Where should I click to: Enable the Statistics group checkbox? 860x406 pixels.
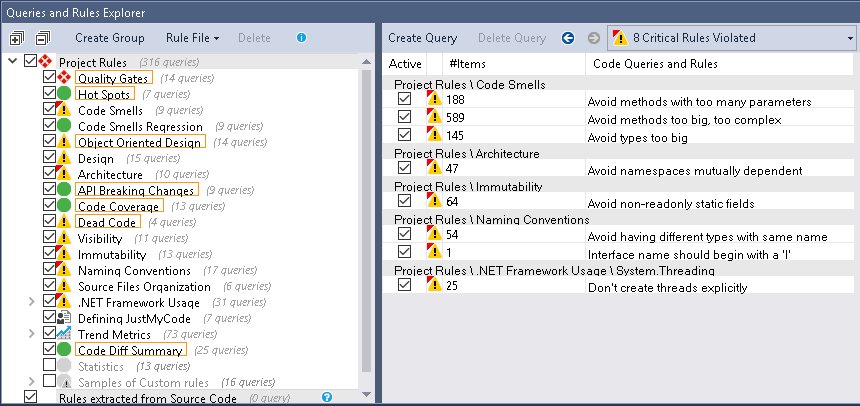[49, 366]
